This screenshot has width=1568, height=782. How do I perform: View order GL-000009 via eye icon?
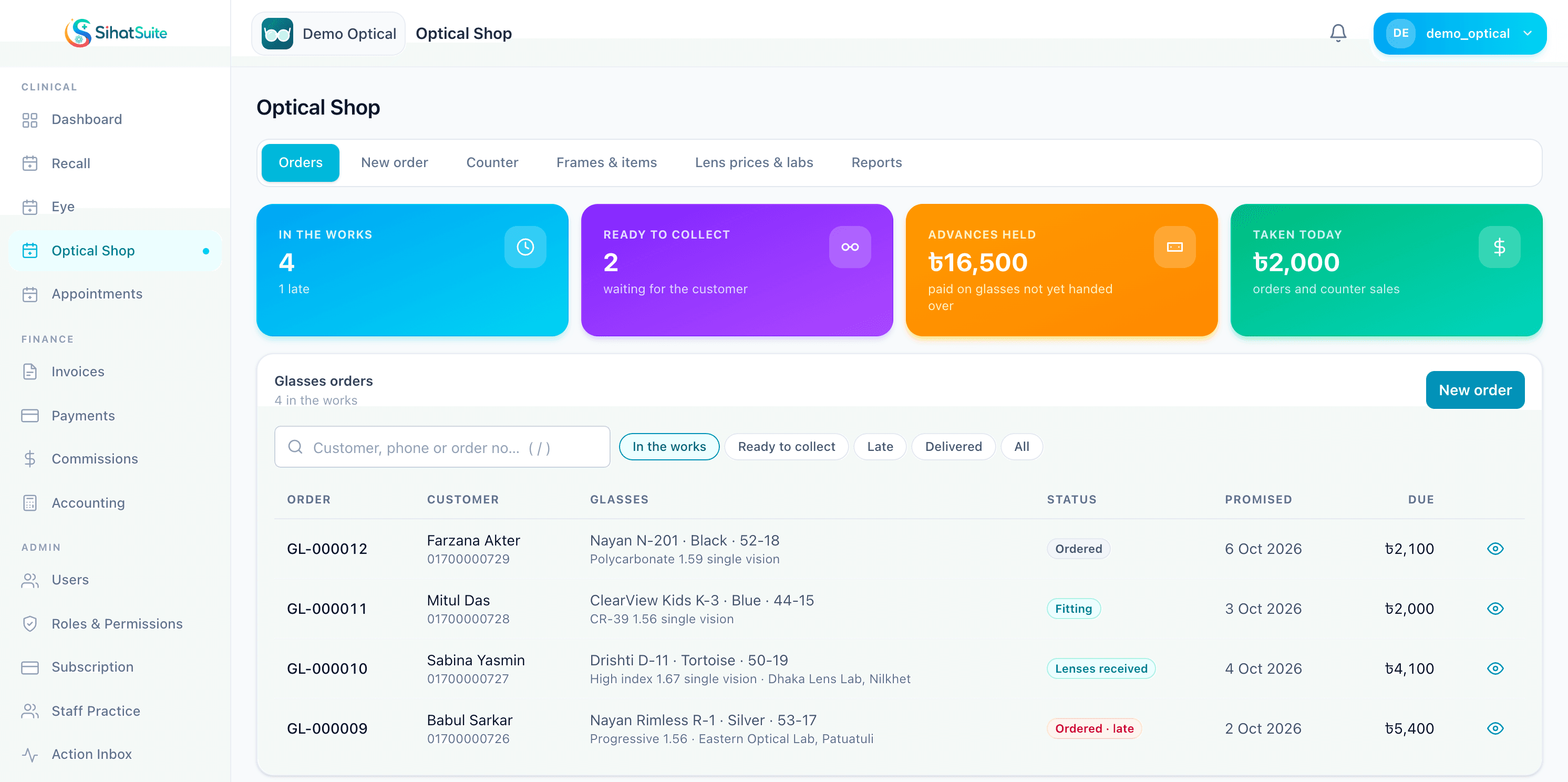[x=1495, y=728]
